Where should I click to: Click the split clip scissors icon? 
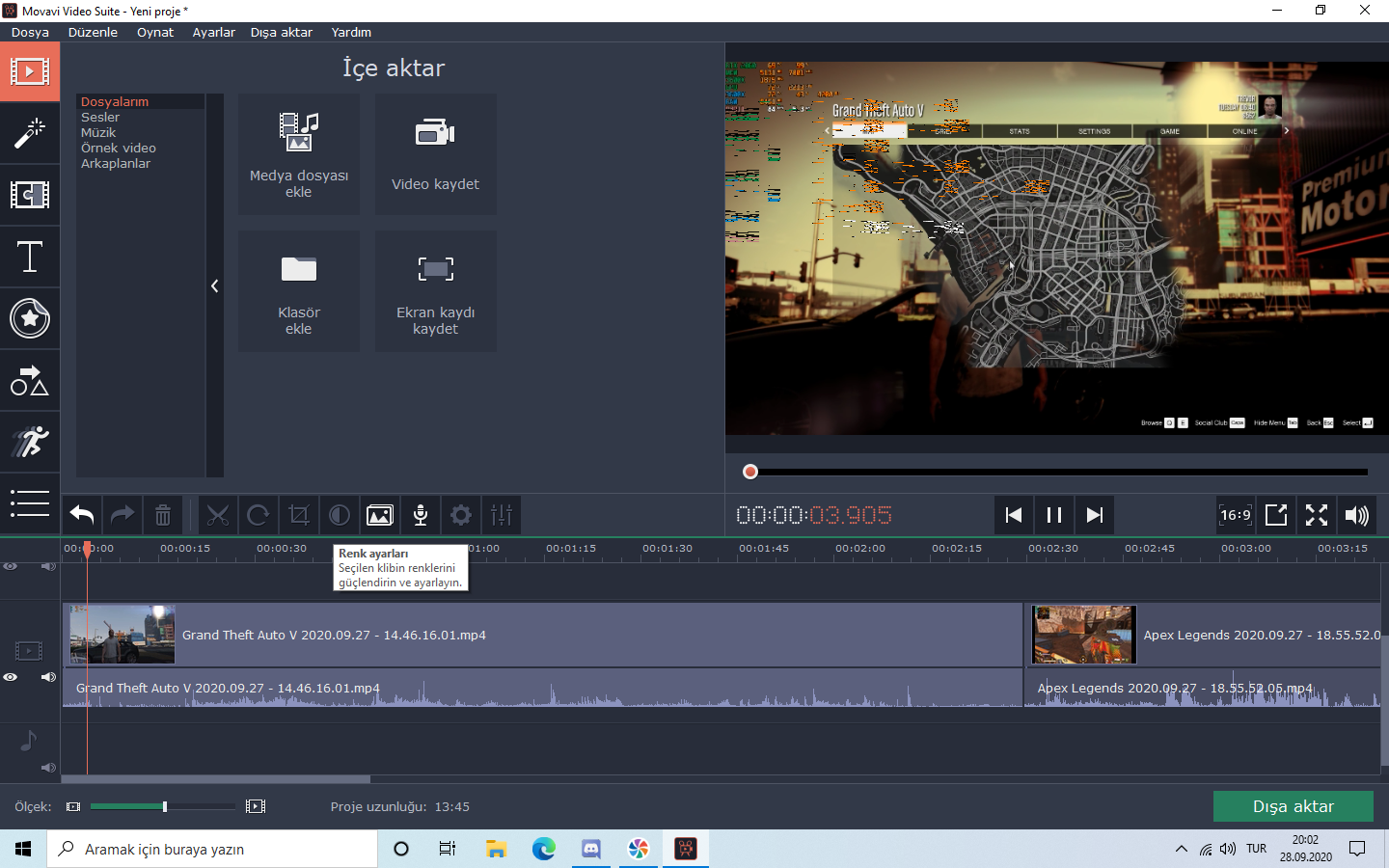pos(218,515)
